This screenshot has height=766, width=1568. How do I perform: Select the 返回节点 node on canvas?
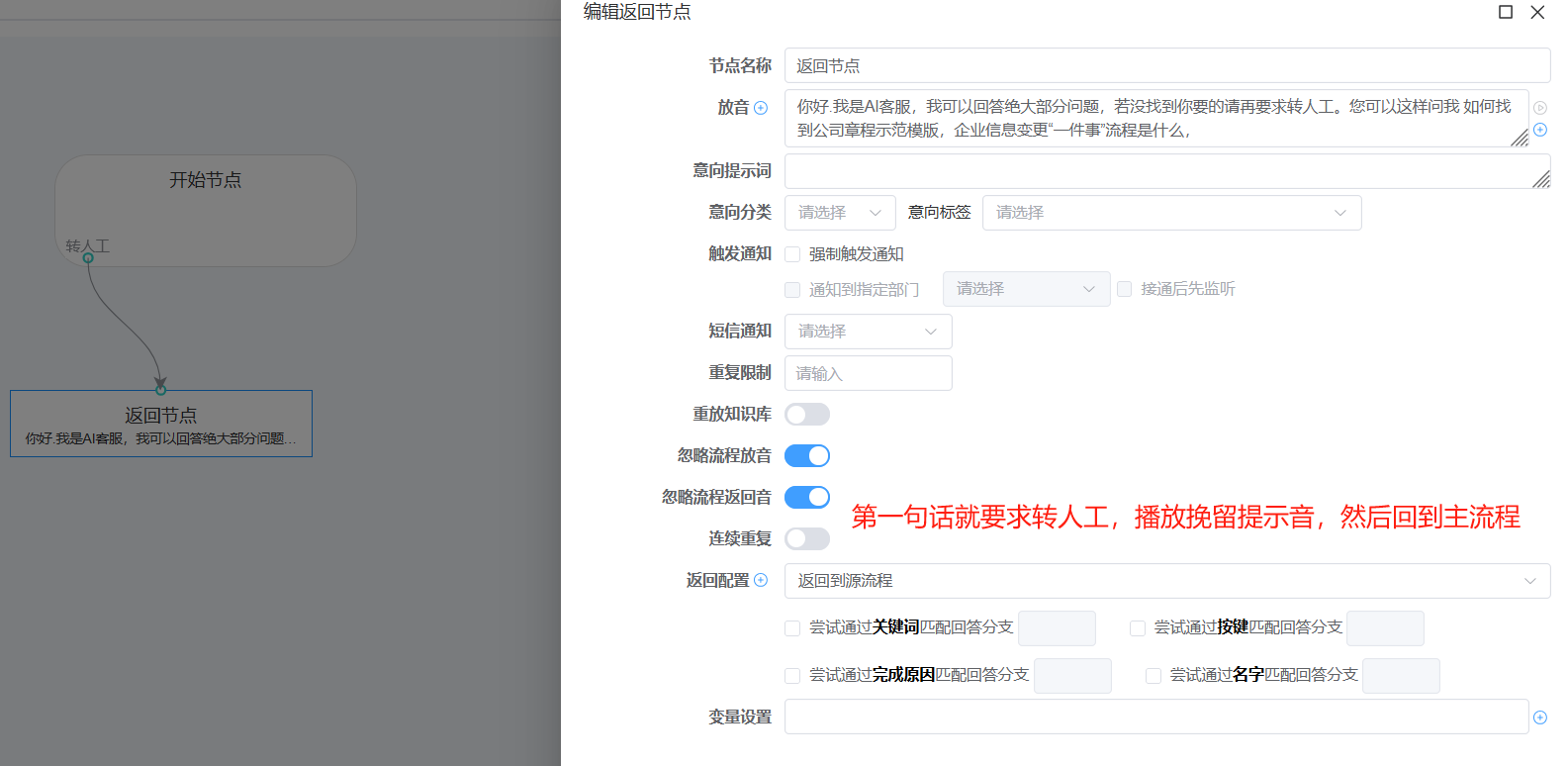point(161,424)
